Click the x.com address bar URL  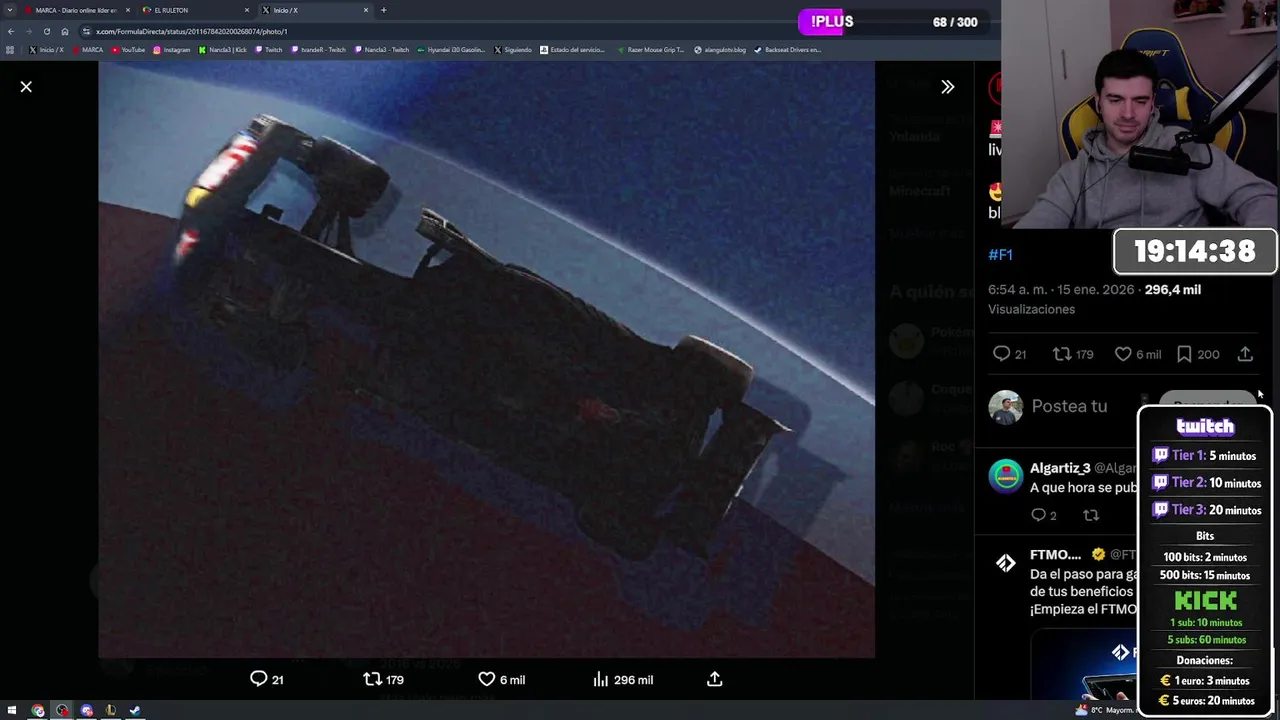point(191,31)
